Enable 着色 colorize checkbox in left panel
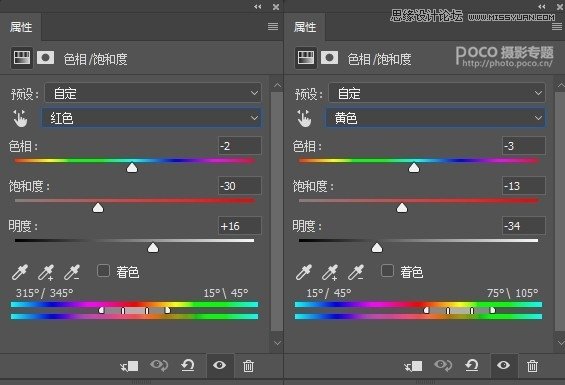This screenshot has width=565, height=385. coord(103,271)
